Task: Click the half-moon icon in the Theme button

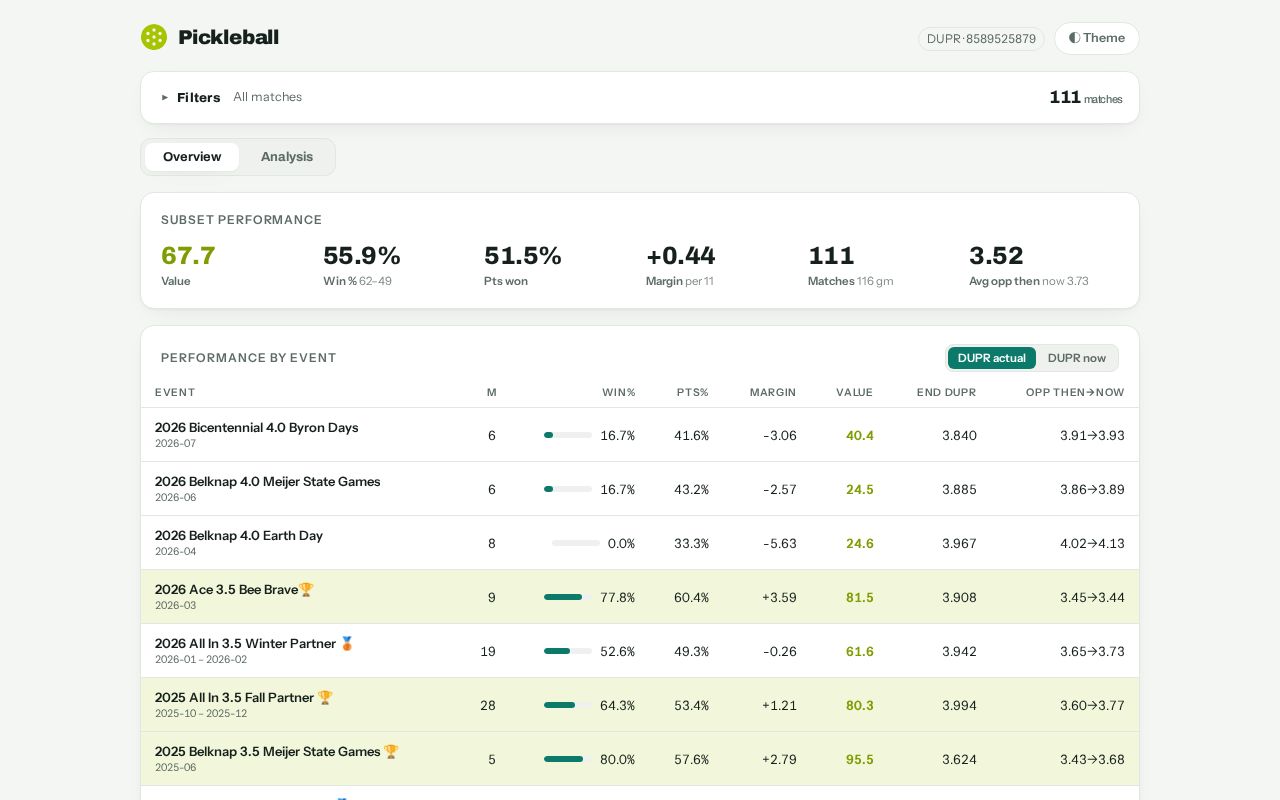Action: [1074, 38]
